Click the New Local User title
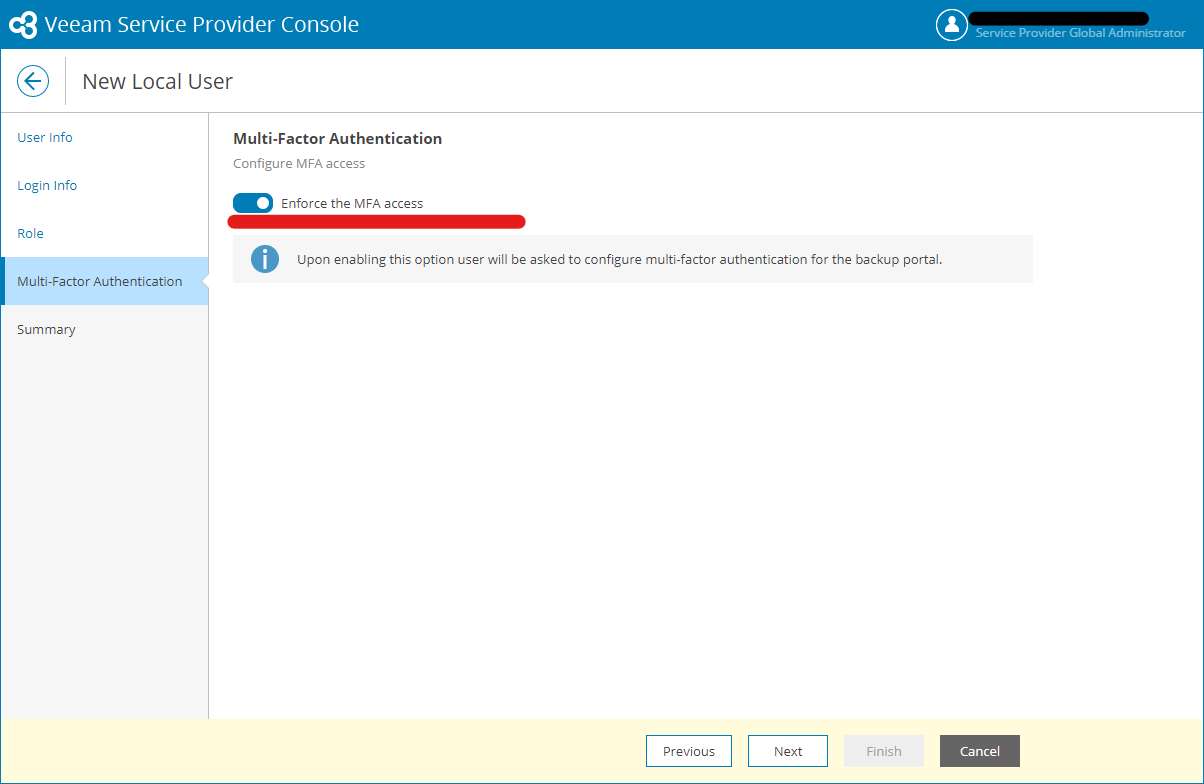This screenshot has height=784, width=1204. click(x=157, y=81)
